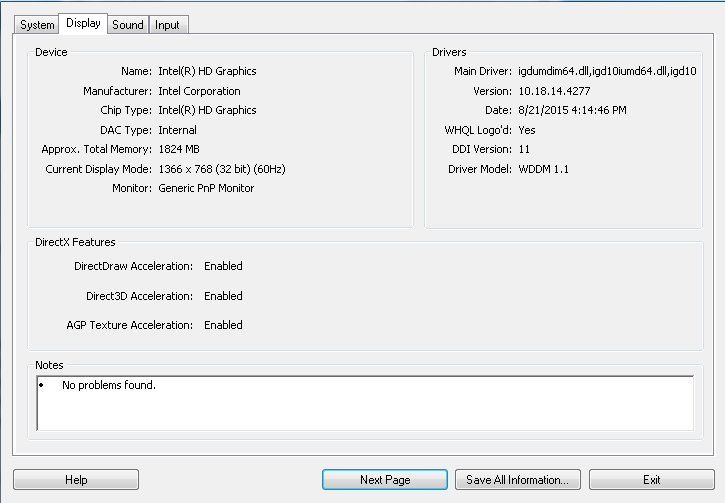Viewport: 725px width, 503px height.
Task: Click DirectDraw Acceleration 'Enabled' value
Action: [223, 266]
